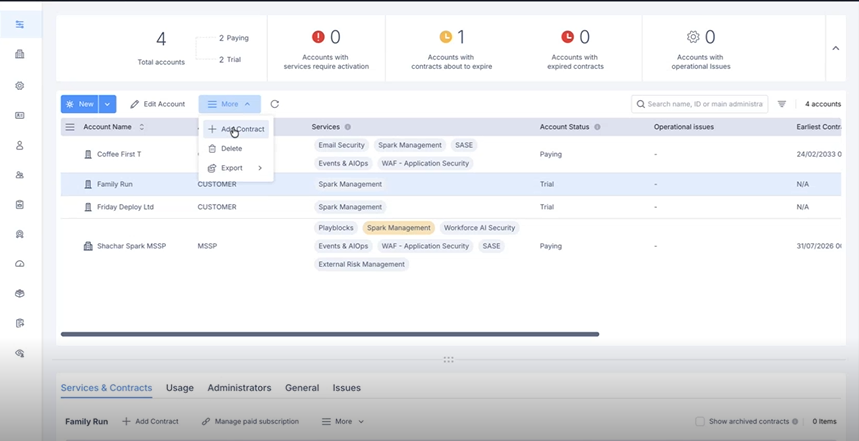Viewport: 859px width, 441px height.
Task: Click the operational issues gear icon
Action: pos(693,37)
